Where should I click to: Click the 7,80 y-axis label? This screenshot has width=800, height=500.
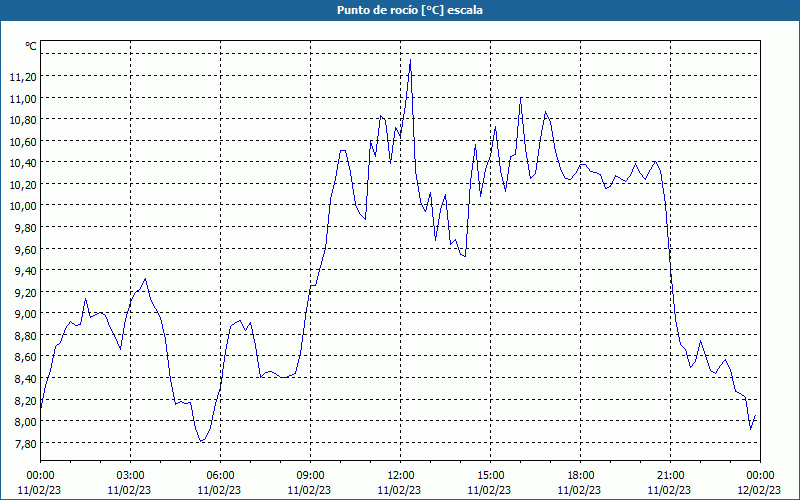click(x=26, y=443)
